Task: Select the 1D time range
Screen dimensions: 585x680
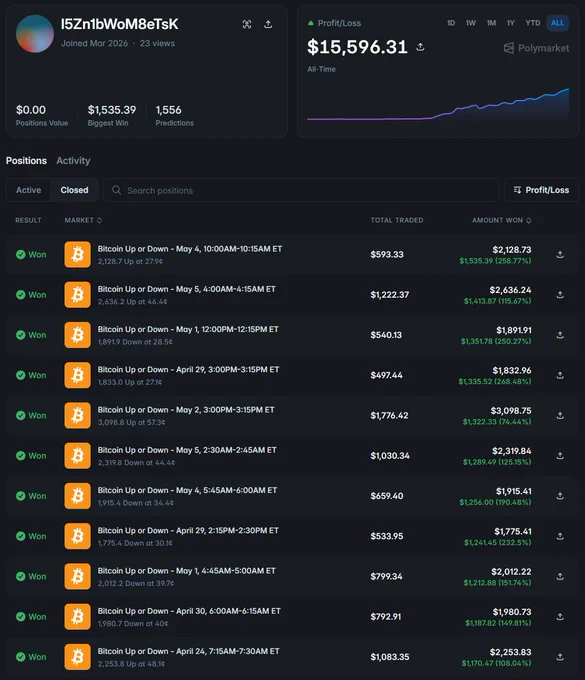Action: coord(451,23)
